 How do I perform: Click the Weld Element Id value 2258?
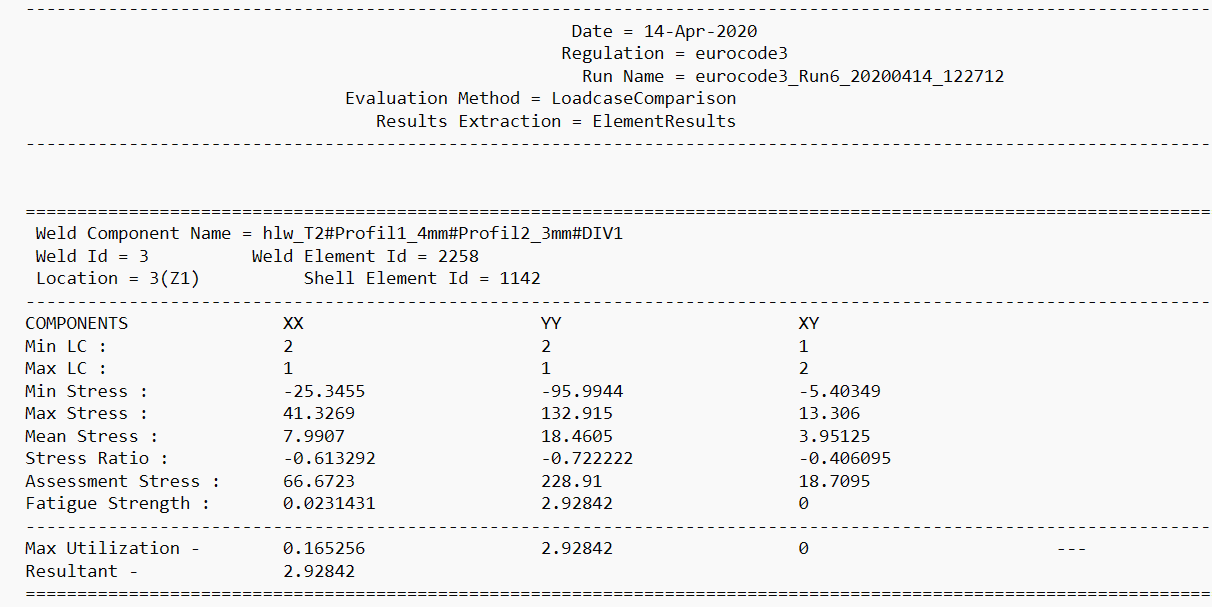(458, 256)
